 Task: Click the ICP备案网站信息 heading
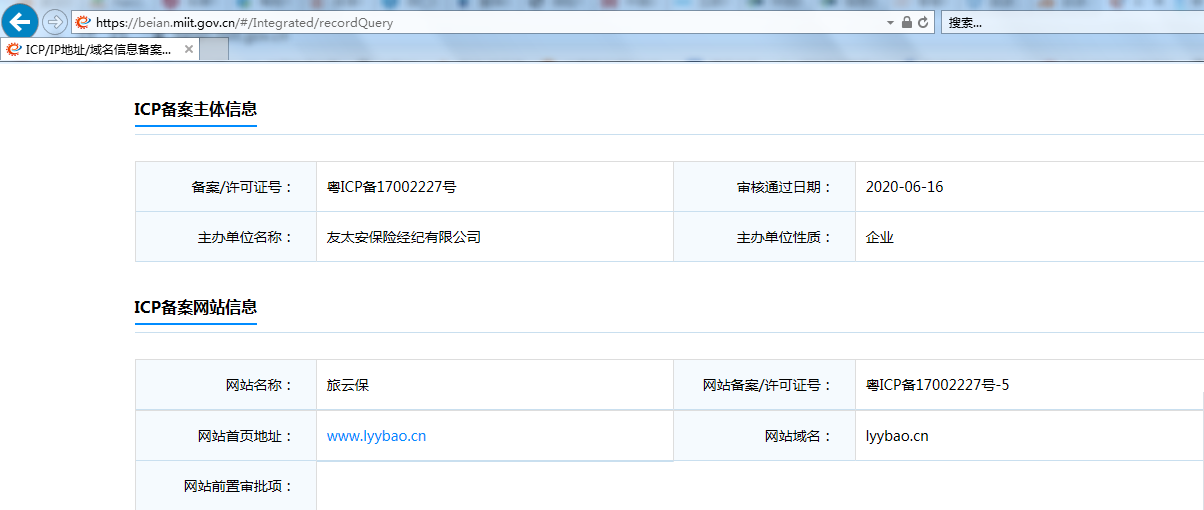[x=196, y=307]
